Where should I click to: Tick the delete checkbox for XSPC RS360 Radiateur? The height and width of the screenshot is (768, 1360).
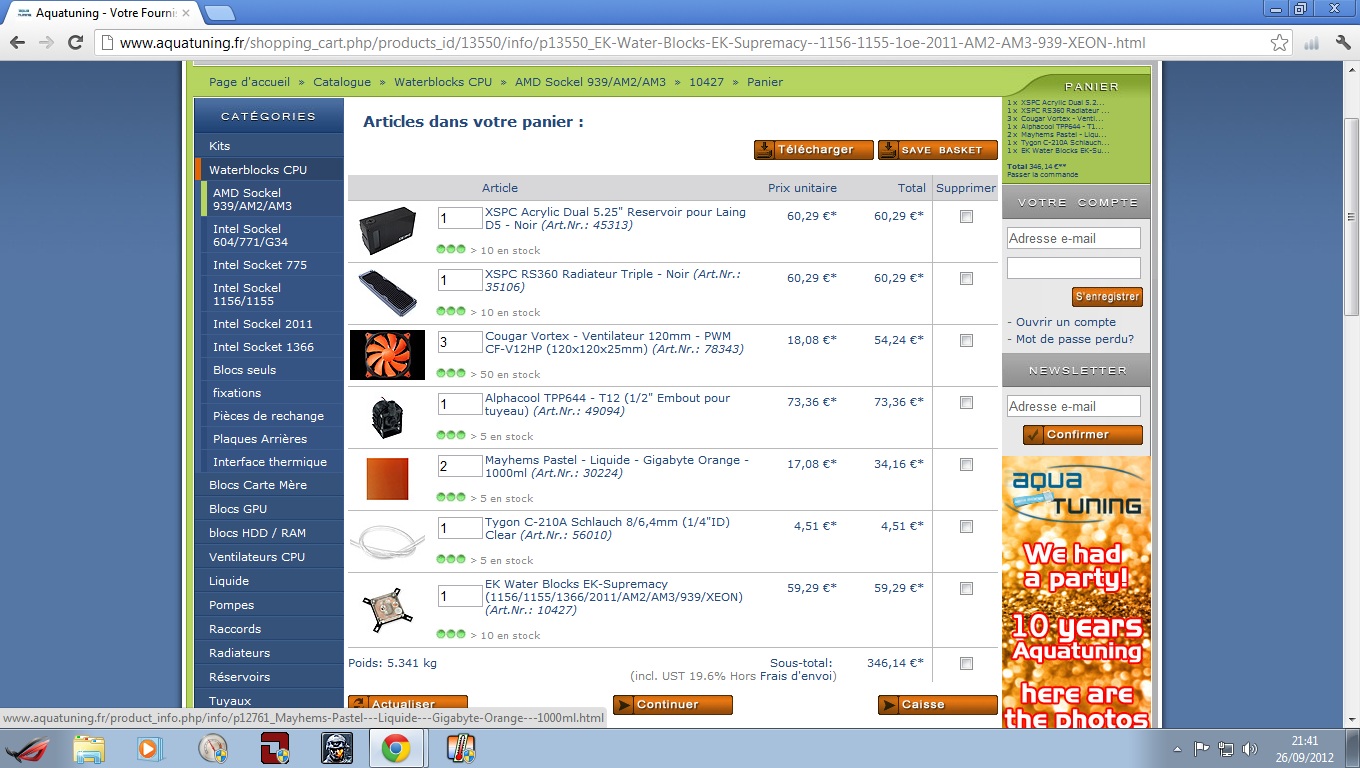coord(966,279)
